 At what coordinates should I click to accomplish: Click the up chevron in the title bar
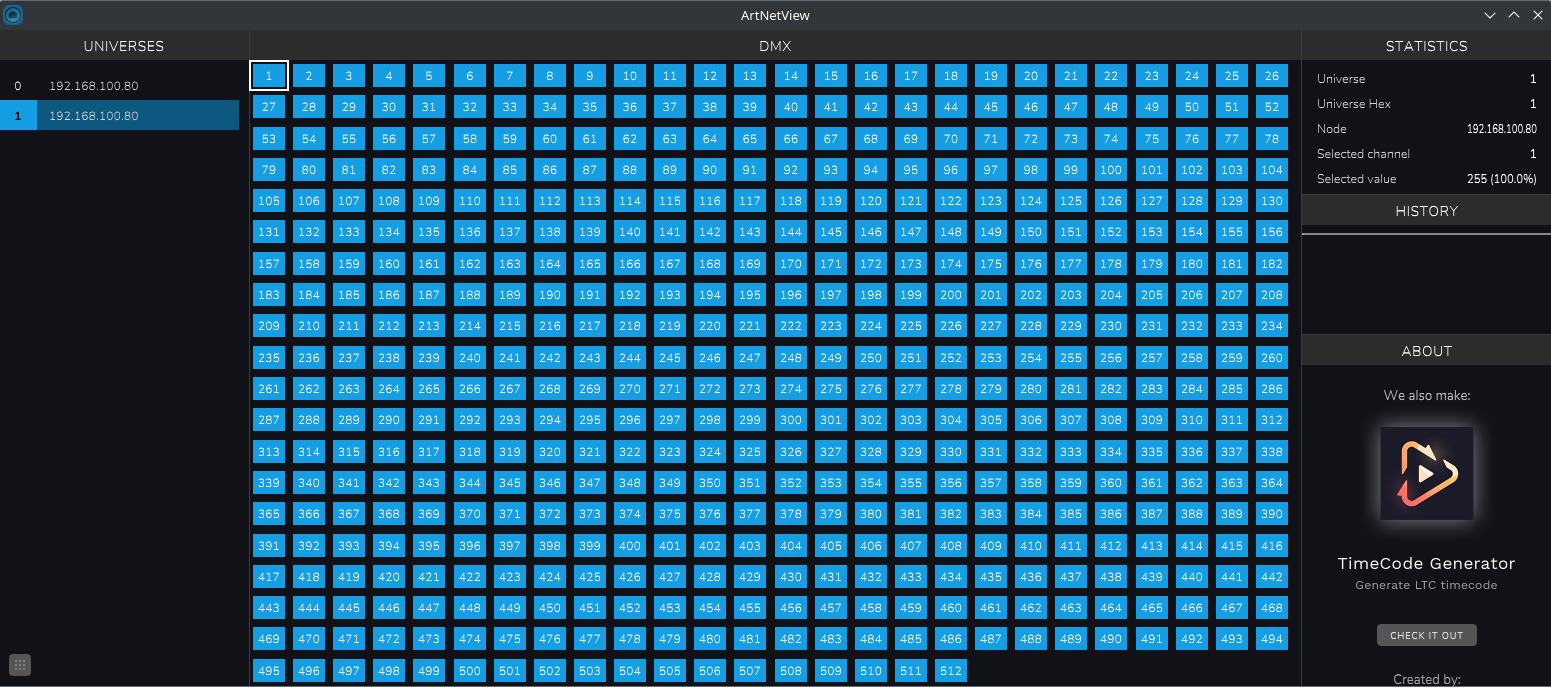pyautogui.click(x=1514, y=14)
